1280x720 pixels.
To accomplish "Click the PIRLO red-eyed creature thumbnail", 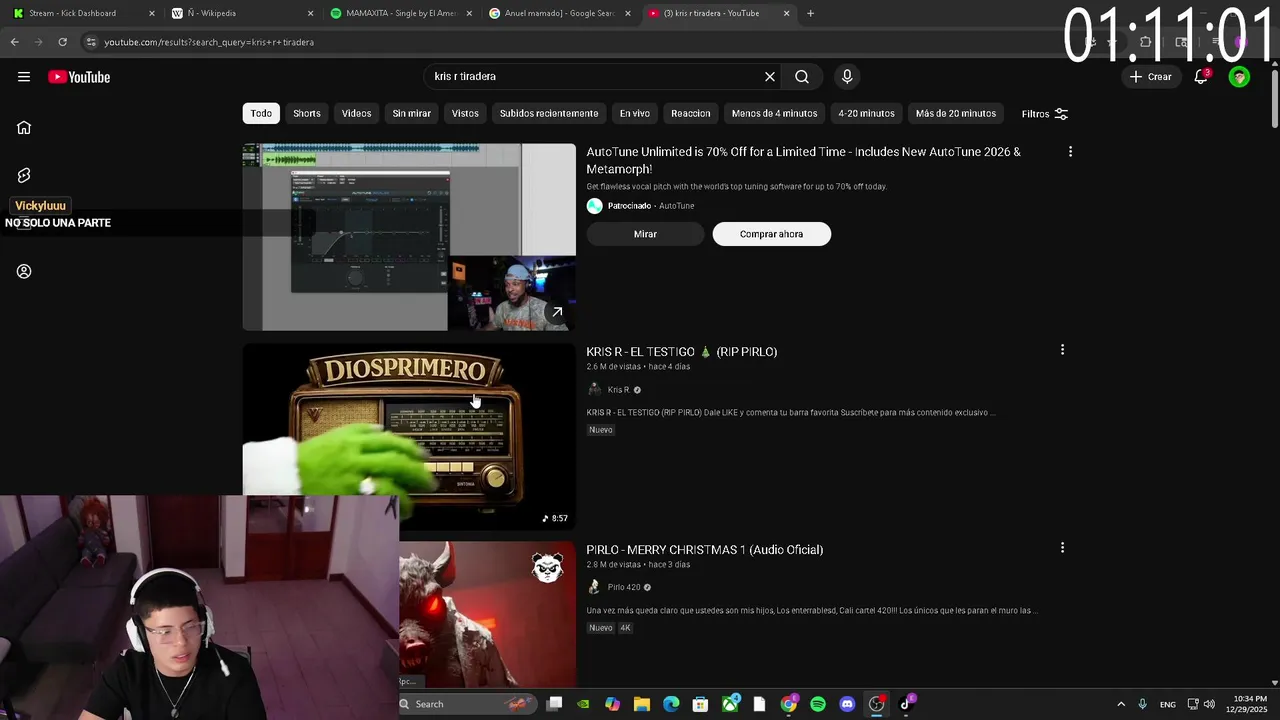I will pos(487,614).
